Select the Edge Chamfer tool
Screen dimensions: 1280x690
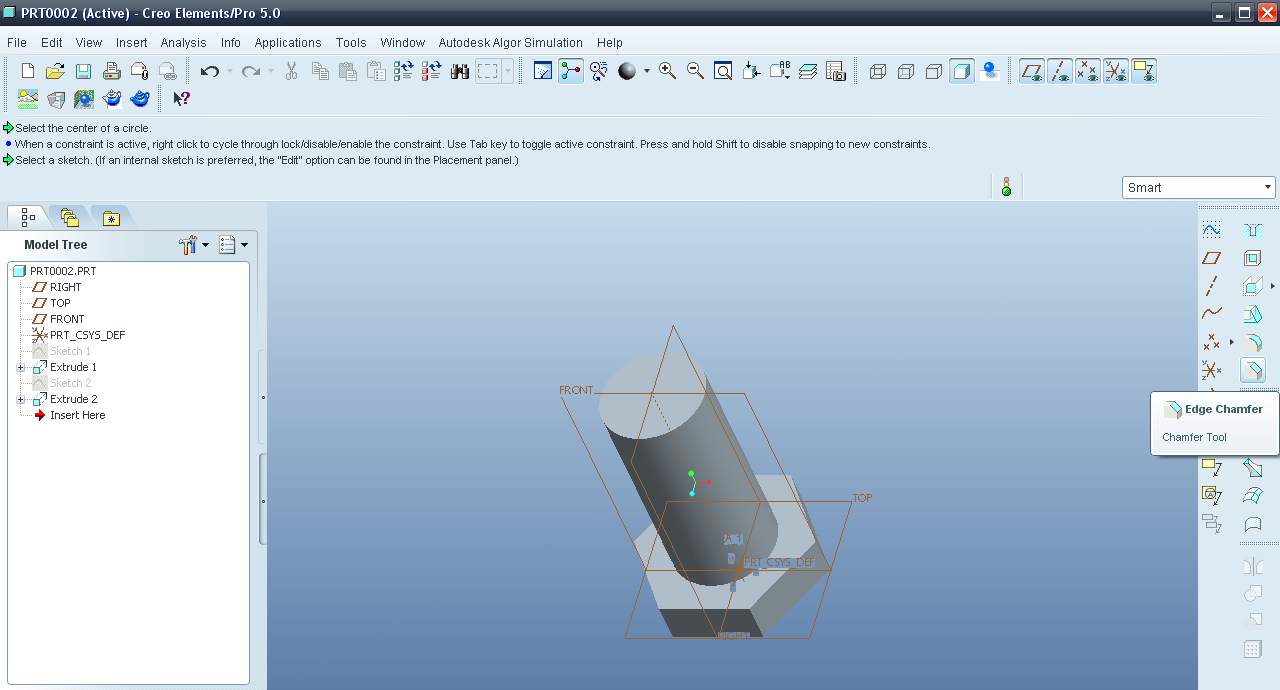[1252, 370]
